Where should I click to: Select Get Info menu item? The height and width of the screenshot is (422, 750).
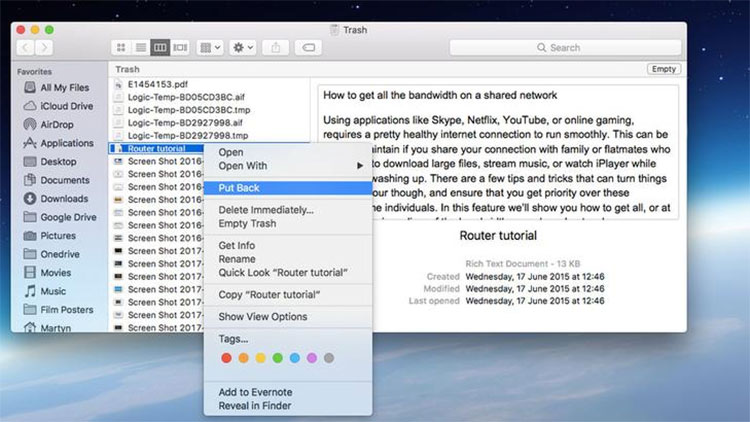287,245
